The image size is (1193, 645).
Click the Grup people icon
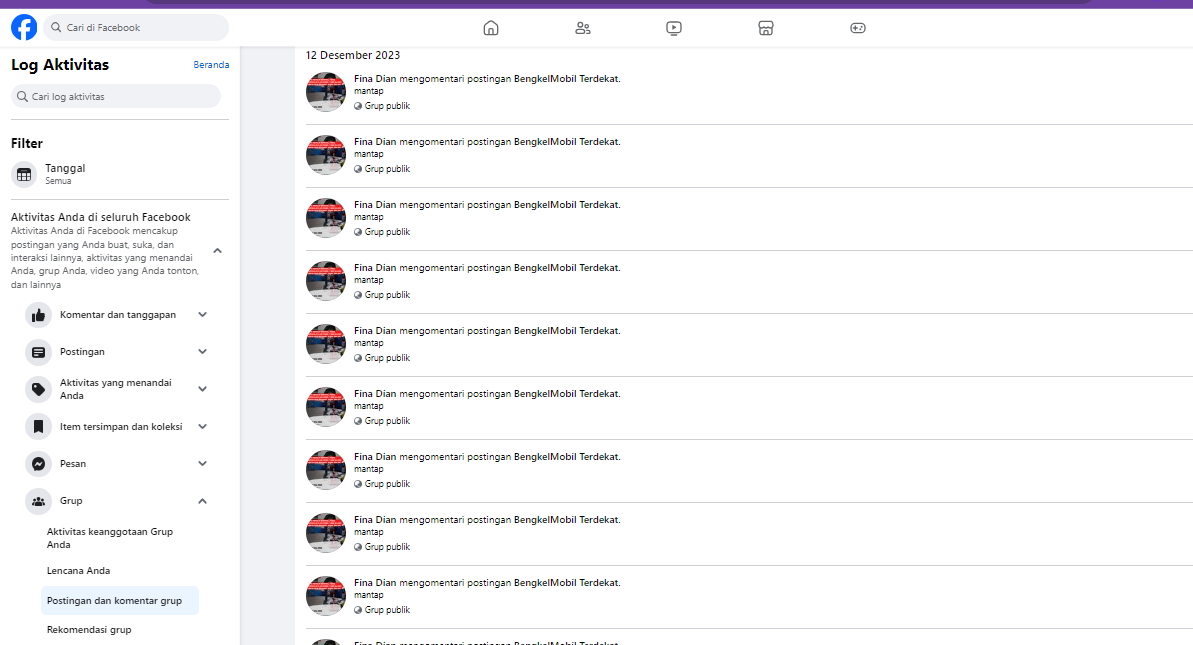38,501
